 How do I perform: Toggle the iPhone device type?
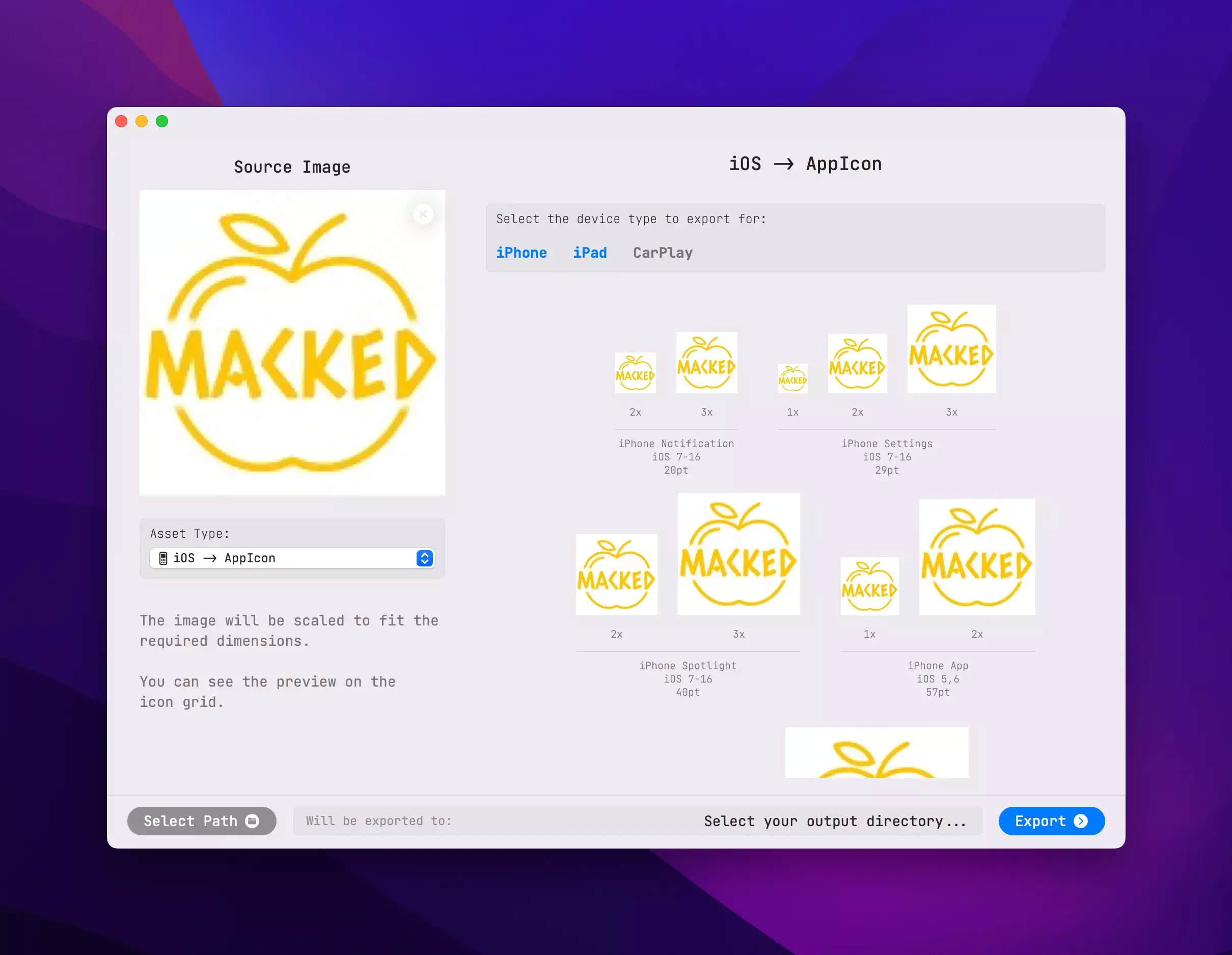521,253
